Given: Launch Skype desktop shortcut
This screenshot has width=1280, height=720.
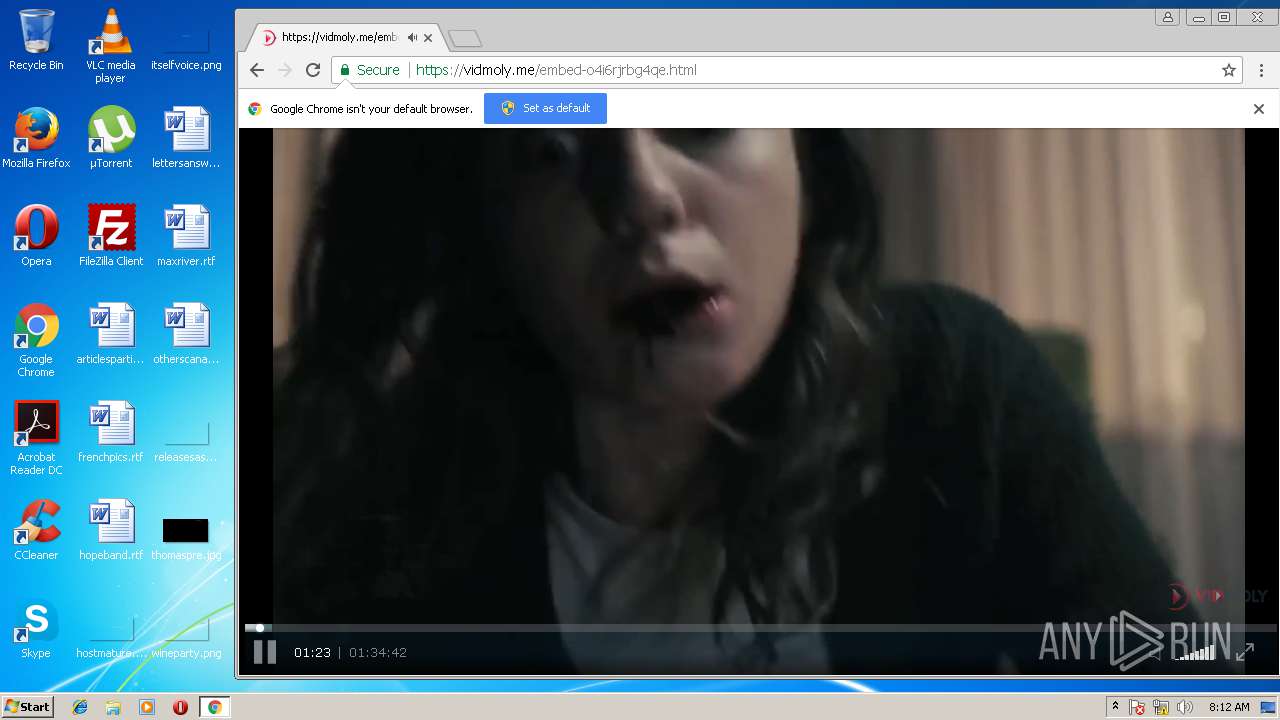Looking at the screenshot, I should click(36, 627).
